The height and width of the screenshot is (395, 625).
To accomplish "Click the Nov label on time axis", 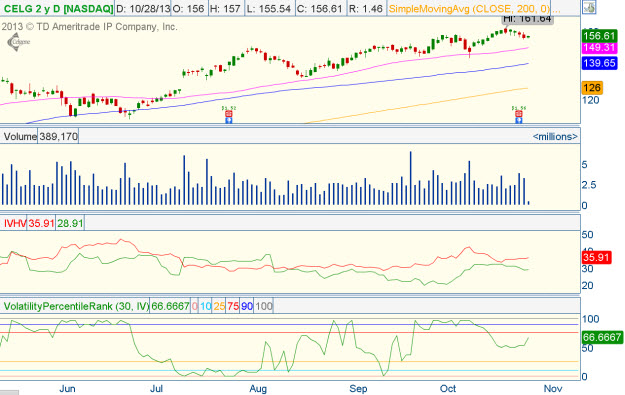I will (553, 389).
